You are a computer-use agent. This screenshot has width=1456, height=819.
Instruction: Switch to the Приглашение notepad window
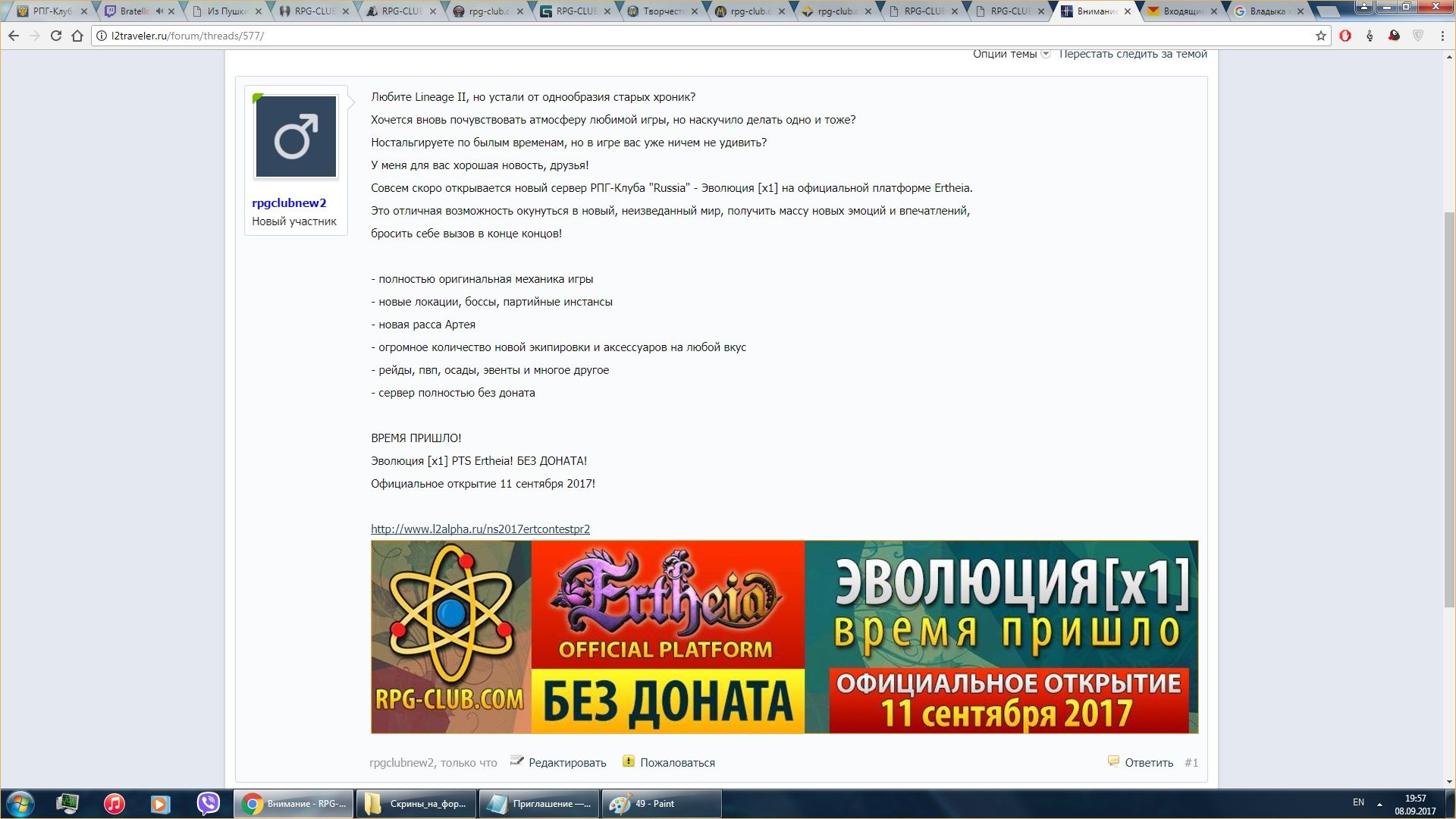coord(539,804)
